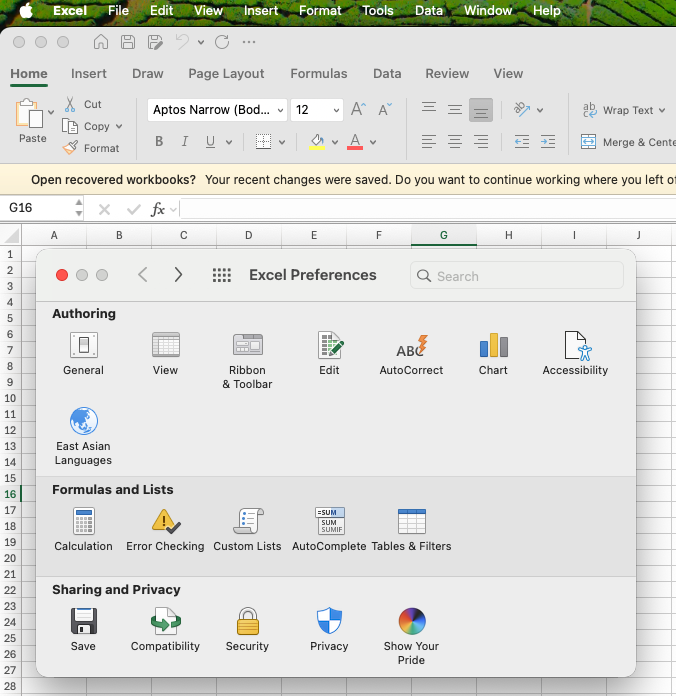Image resolution: width=676 pixels, height=696 pixels.
Task: Expand the font name dropdown
Action: click(279, 110)
